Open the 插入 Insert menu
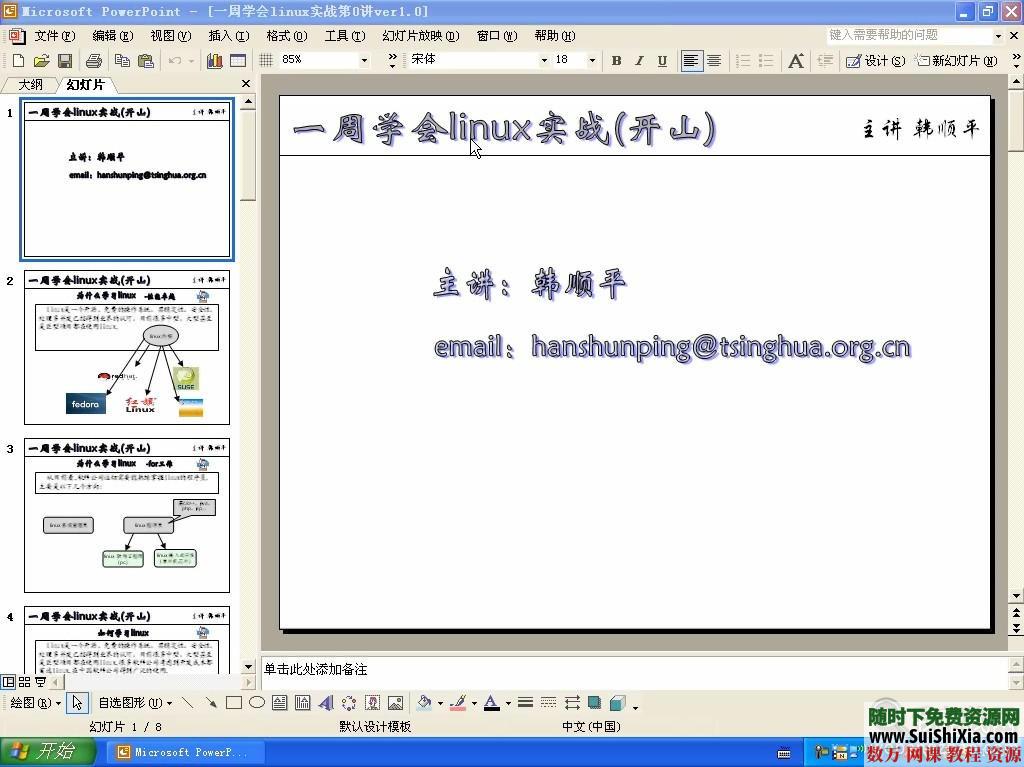This screenshot has height=767, width=1024. coord(229,36)
